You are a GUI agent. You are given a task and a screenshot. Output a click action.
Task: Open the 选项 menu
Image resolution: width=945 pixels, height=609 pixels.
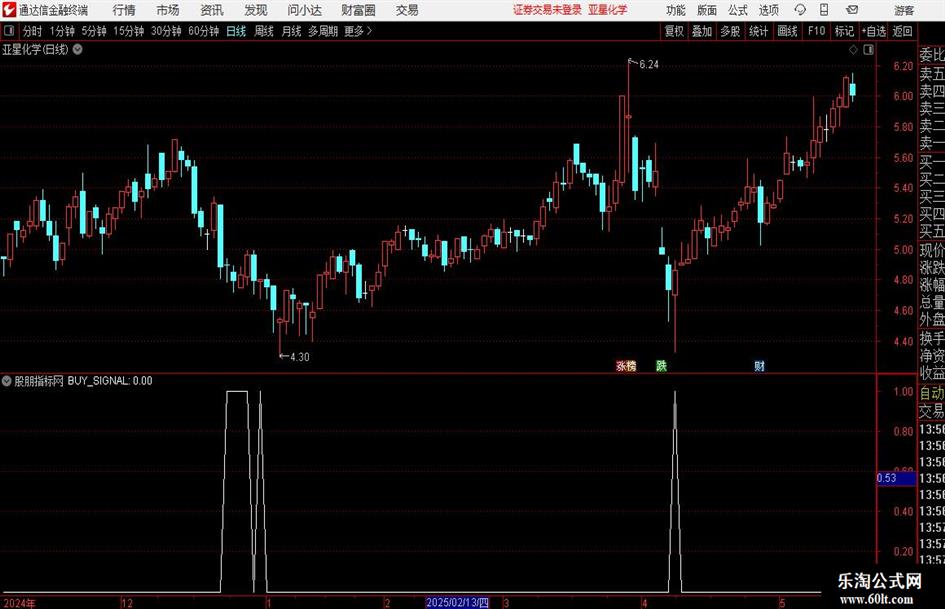point(768,10)
